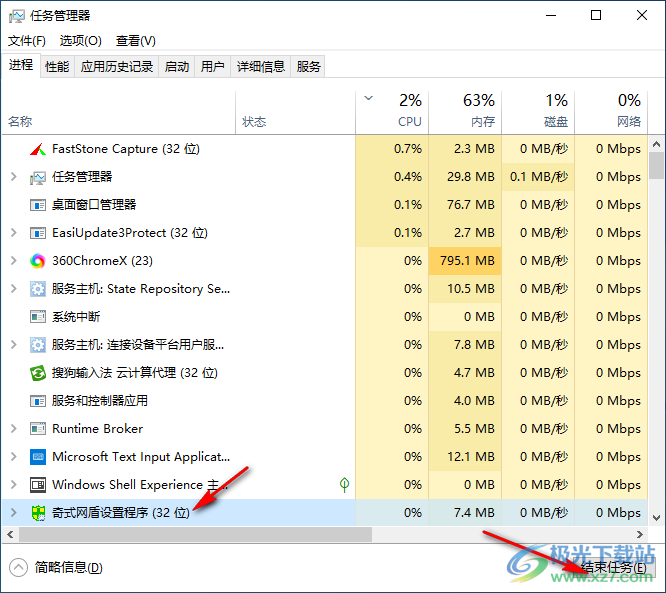The image size is (666, 593).
Task: Sort by the 网络 column header
Action: click(x=611, y=113)
